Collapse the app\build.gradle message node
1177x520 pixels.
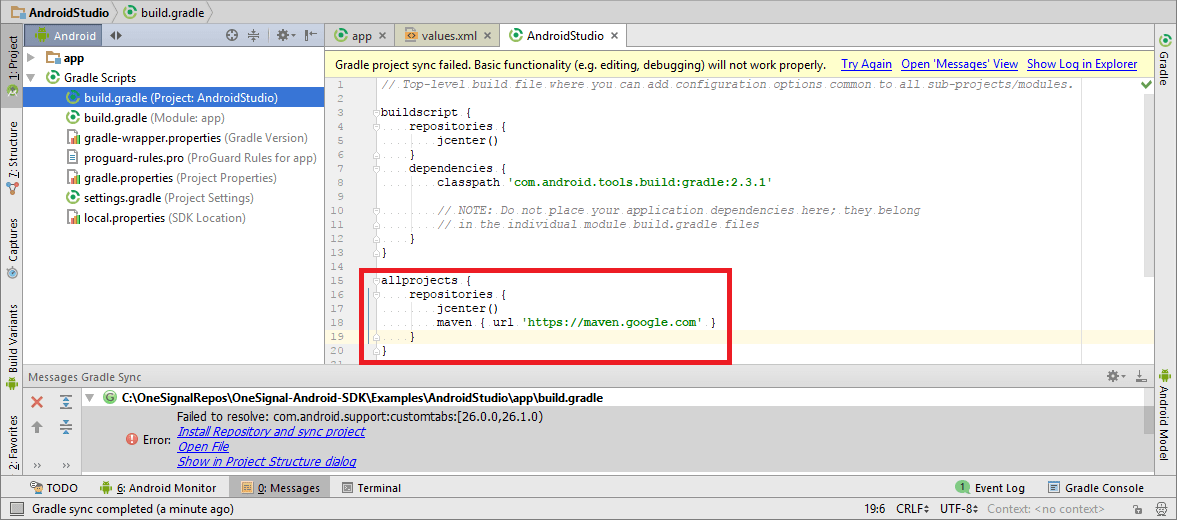[89, 397]
